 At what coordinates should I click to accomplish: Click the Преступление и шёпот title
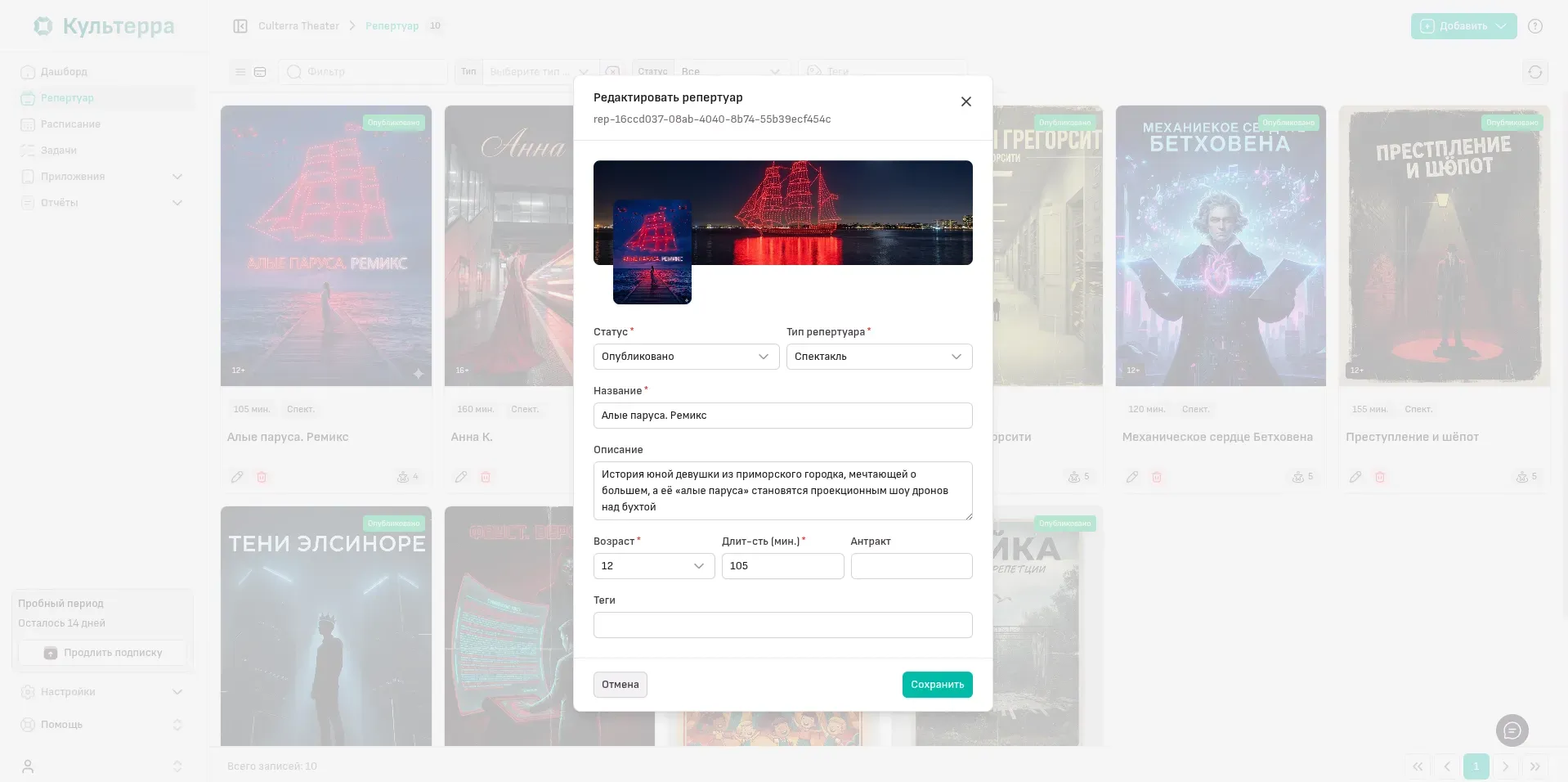[1412, 437]
